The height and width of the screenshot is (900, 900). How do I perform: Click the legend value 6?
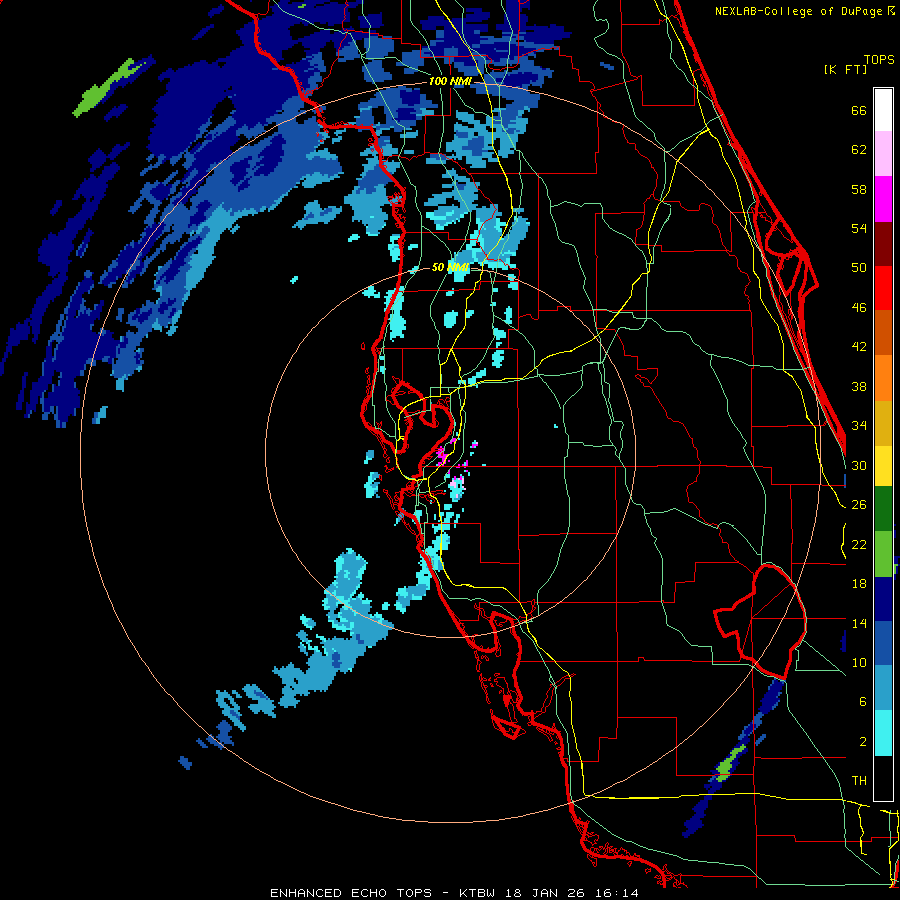(x=862, y=702)
